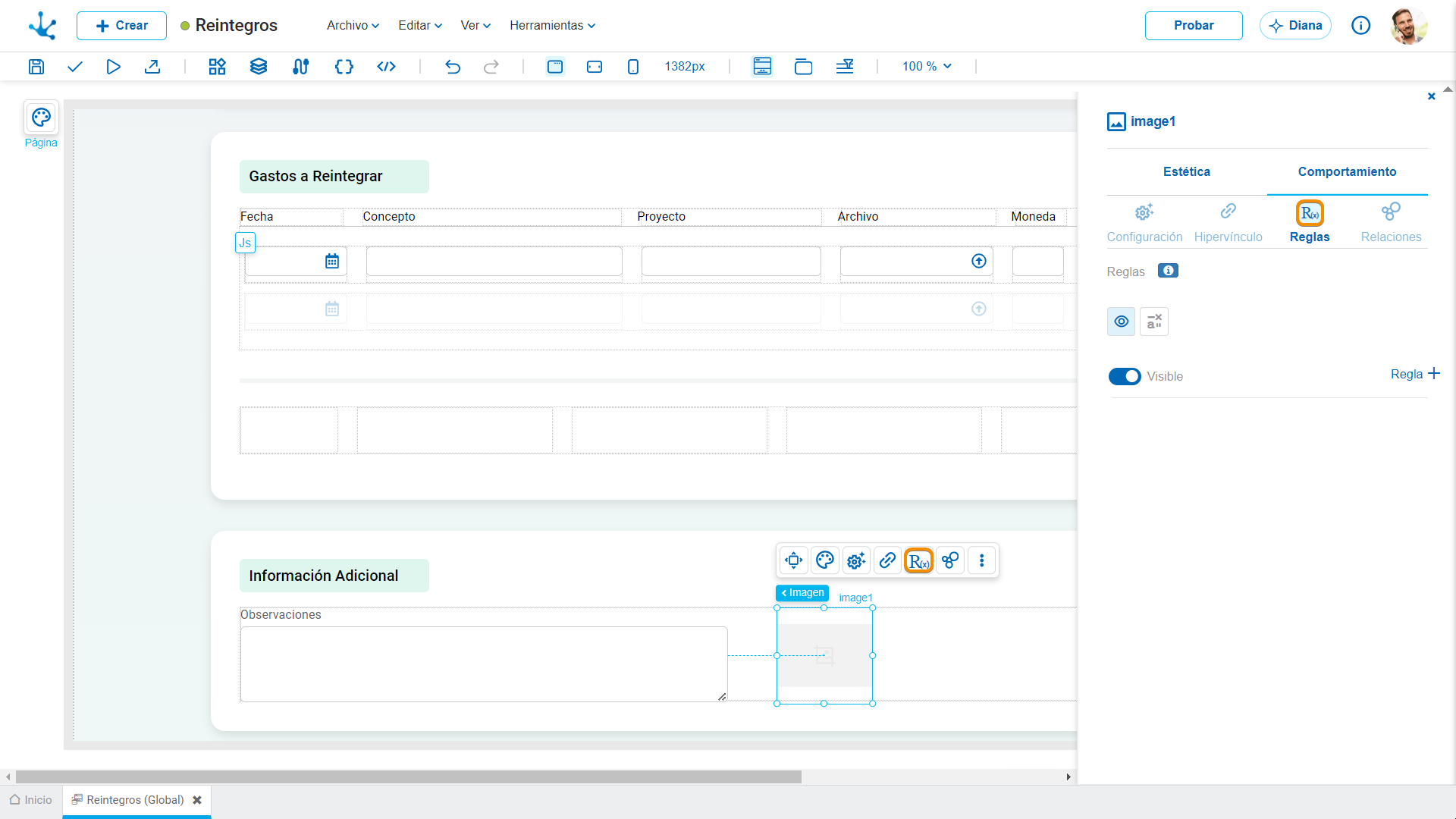Click the play preview icon
This screenshot has height=819, width=1456.
point(113,67)
